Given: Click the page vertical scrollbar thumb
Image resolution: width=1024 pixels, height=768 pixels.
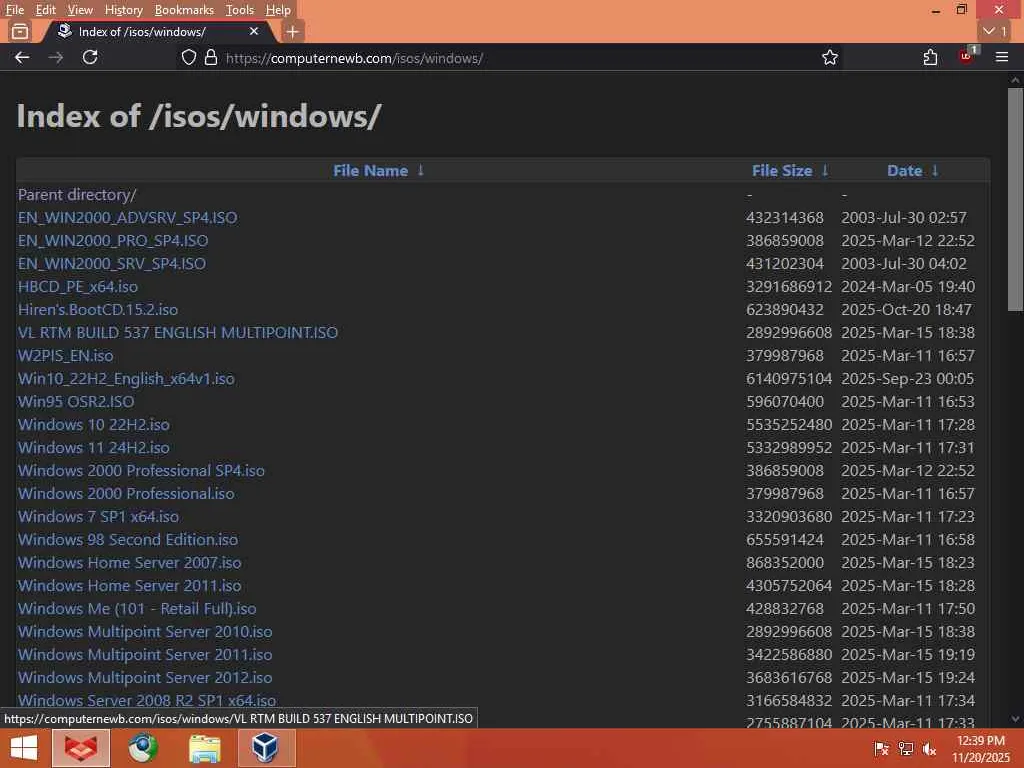Looking at the screenshot, I should point(1015,200).
